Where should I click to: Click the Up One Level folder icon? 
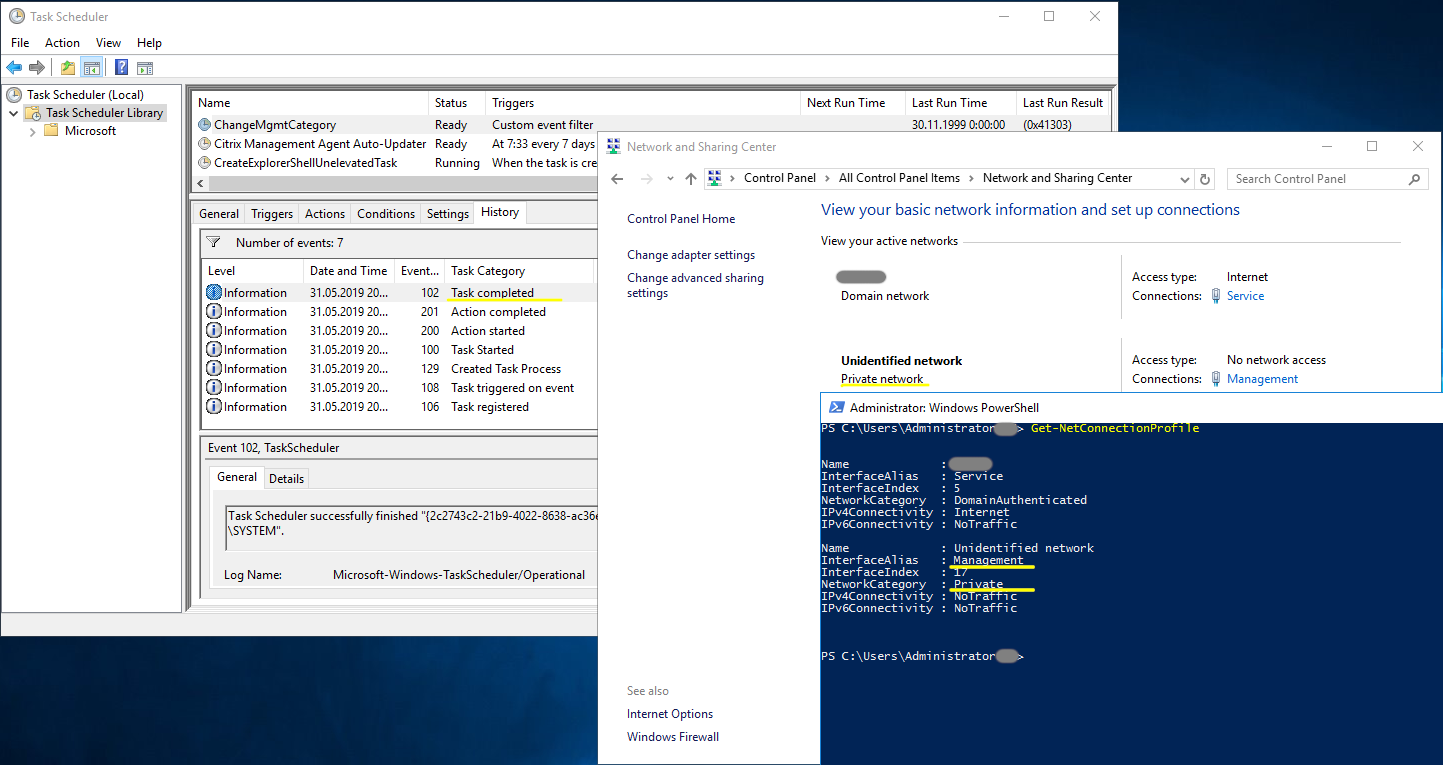tap(67, 68)
